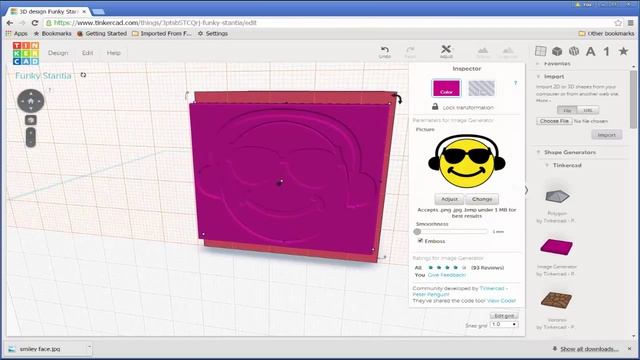Open the smiley face.jpg download menu arrow

89,348
